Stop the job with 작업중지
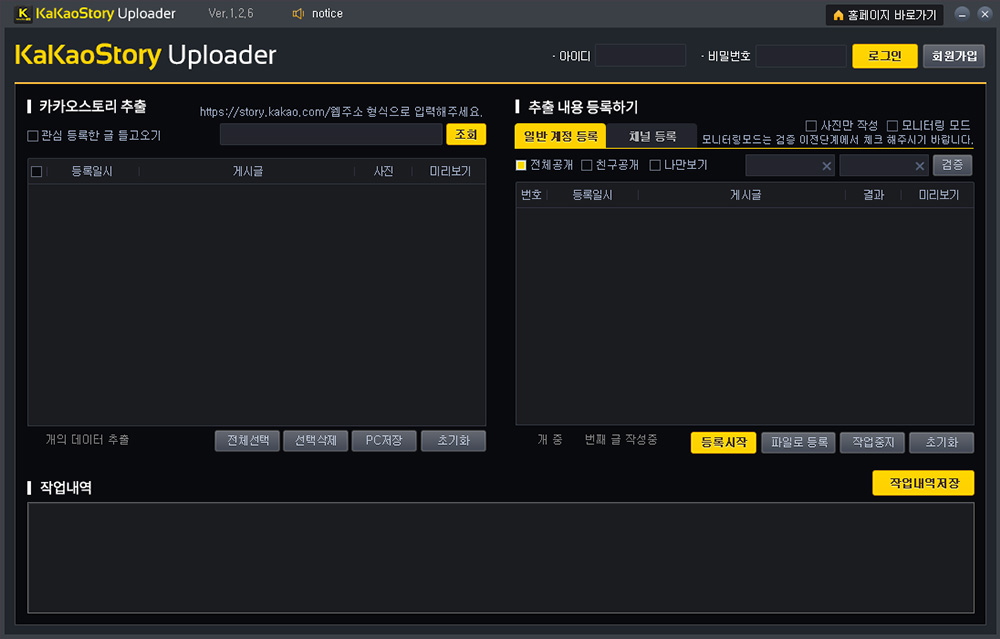Viewport: 1000px width, 639px height. [x=872, y=442]
